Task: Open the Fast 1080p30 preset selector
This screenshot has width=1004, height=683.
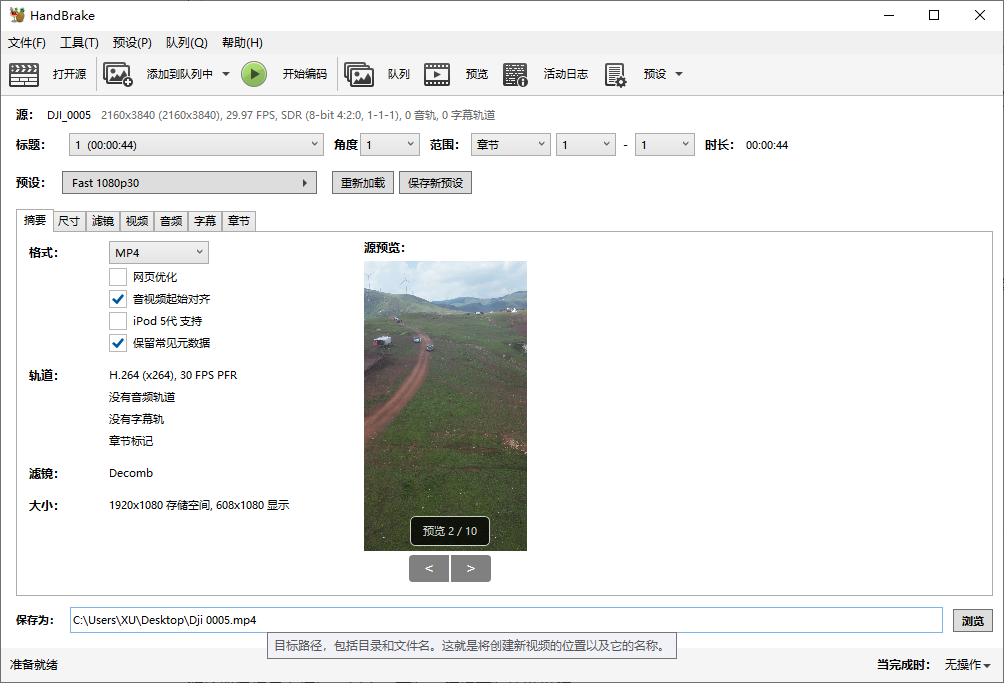Action: click(x=189, y=183)
